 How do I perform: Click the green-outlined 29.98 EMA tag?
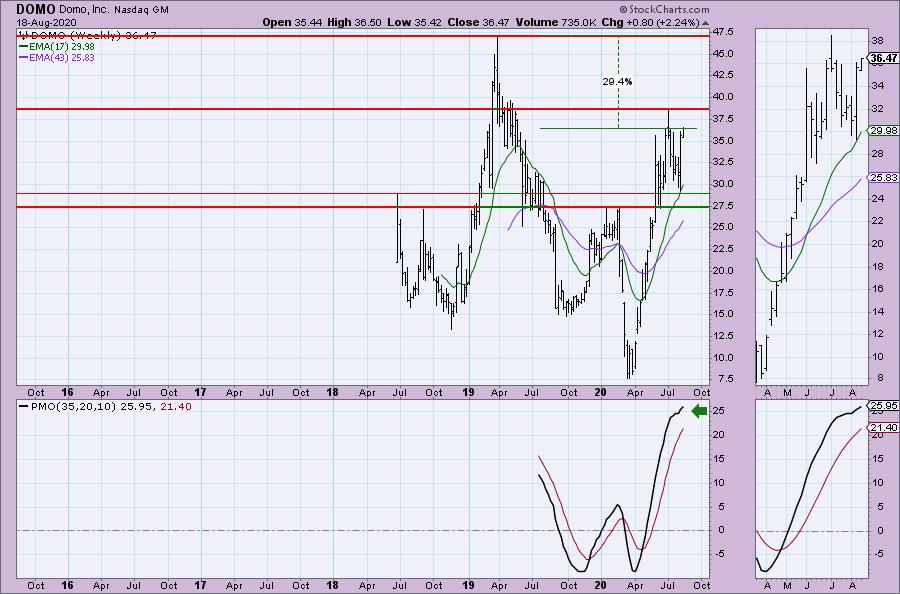(884, 131)
